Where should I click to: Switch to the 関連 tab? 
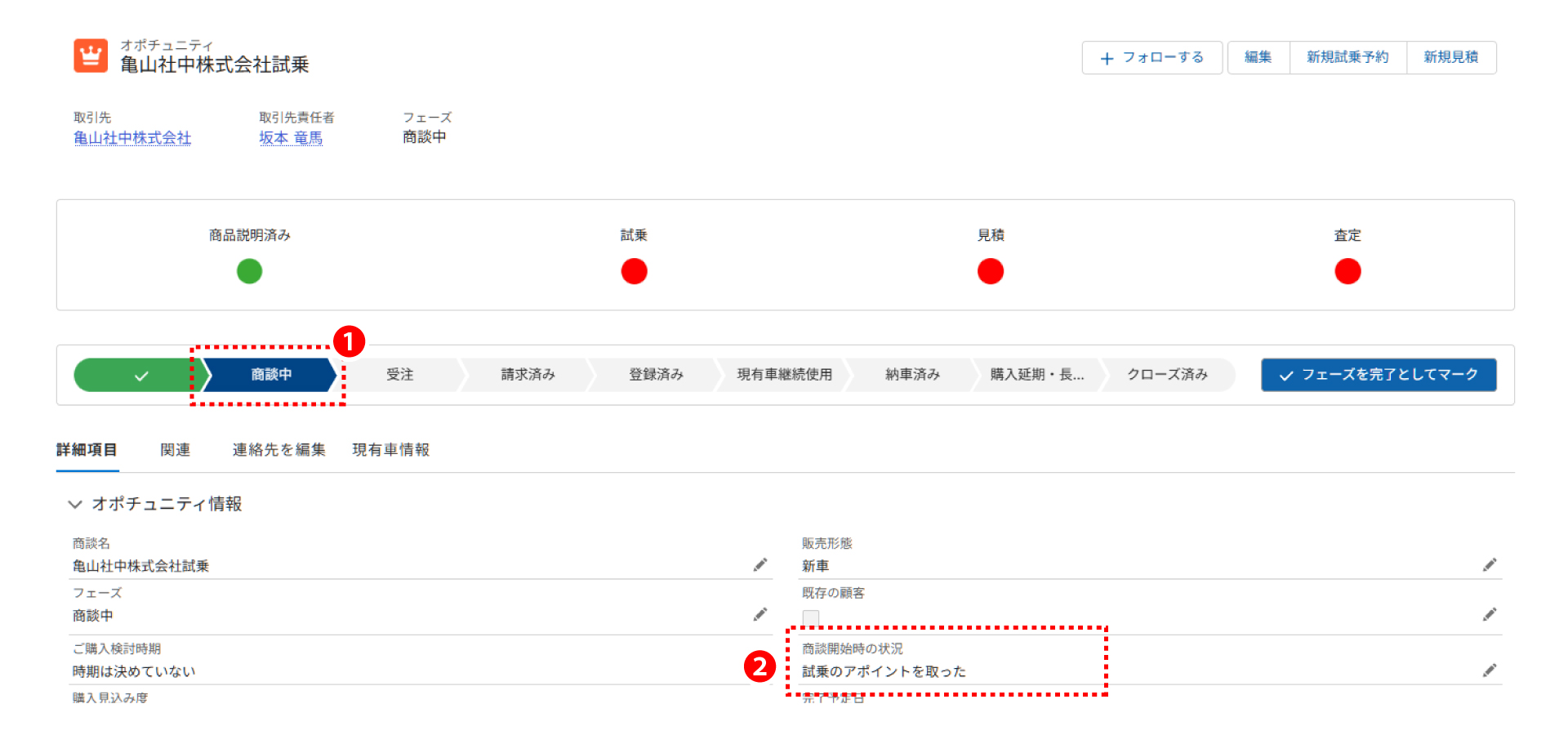tap(175, 450)
